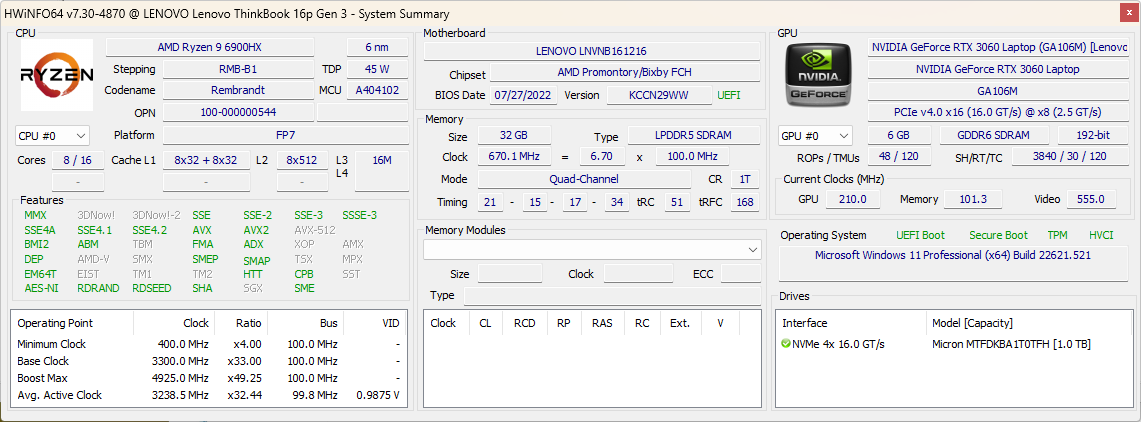Screen dimensions: 1141x422
Task: Click the LENOVO LNVNB161216 motherboard button
Action: tap(592, 51)
